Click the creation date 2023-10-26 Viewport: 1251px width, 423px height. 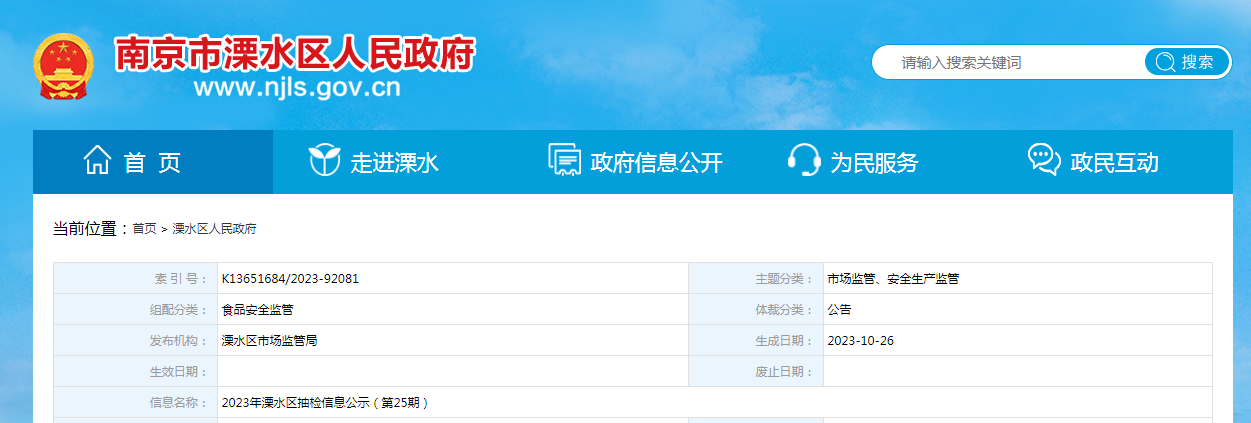pyautogui.click(x=860, y=341)
